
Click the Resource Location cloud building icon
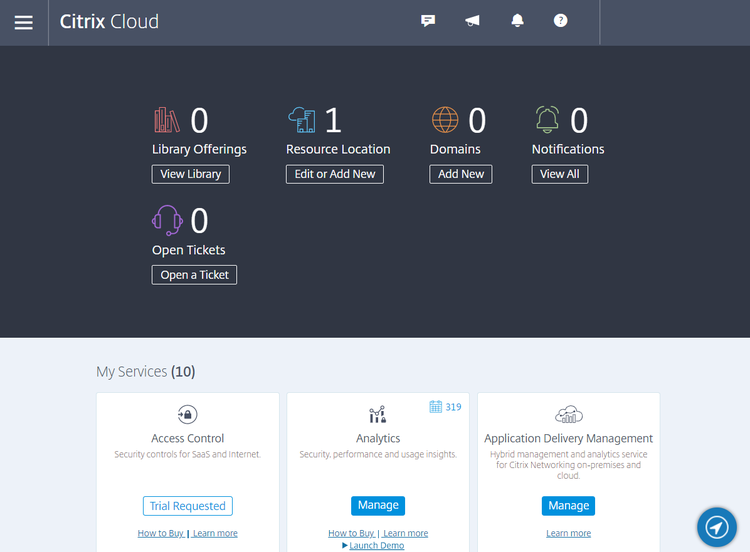302,120
